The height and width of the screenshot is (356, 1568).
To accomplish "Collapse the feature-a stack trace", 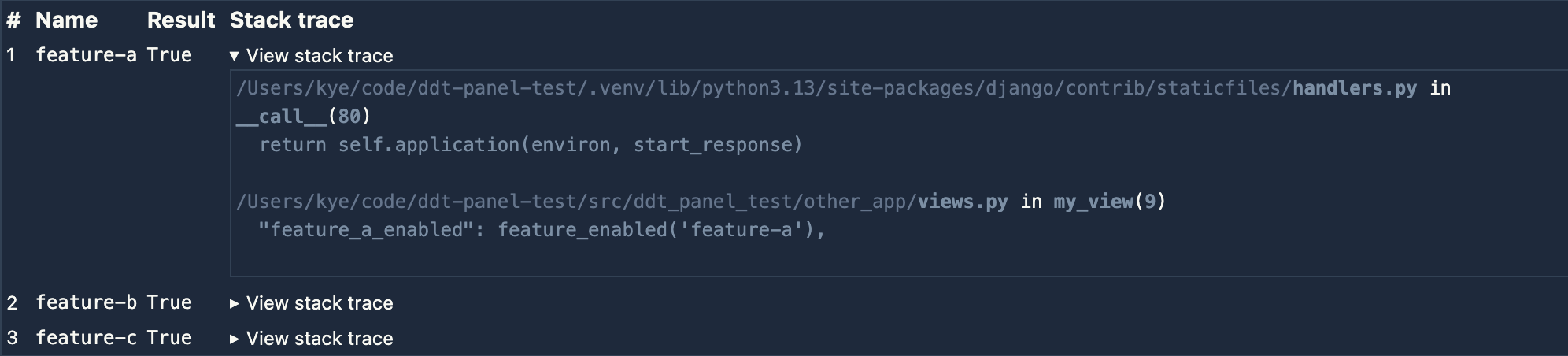I will coord(312,56).
